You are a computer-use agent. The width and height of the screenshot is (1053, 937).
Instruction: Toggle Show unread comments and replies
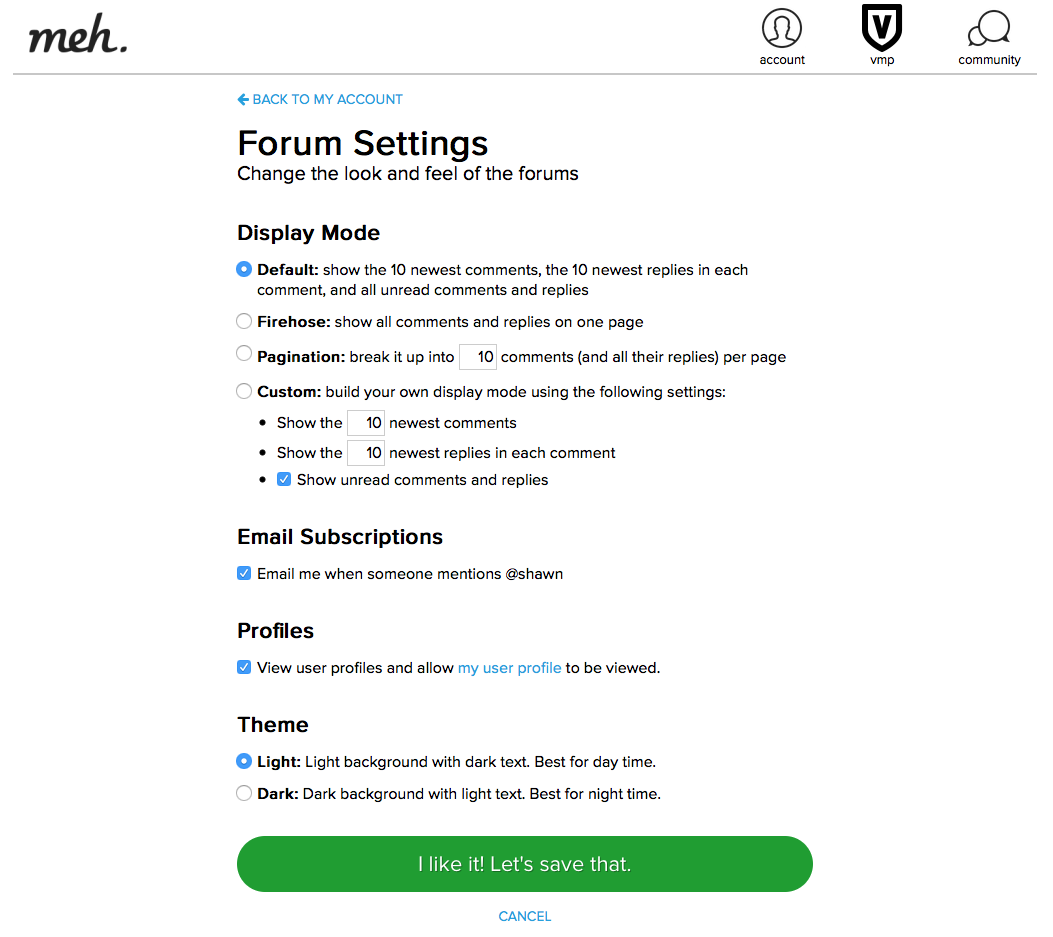pyautogui.click(x=284, y=479)
